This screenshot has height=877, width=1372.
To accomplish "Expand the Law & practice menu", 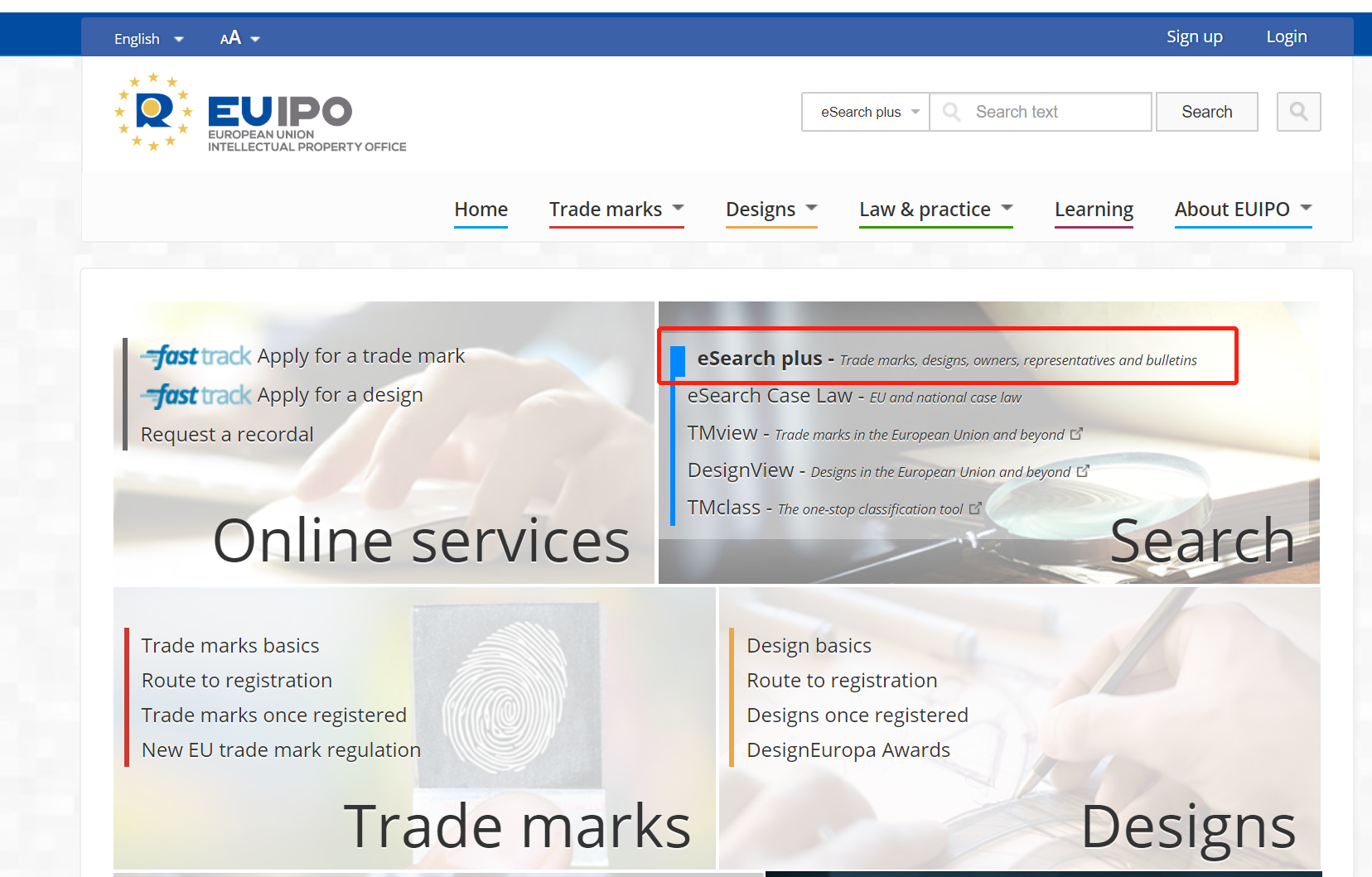I will click(936, 210).
